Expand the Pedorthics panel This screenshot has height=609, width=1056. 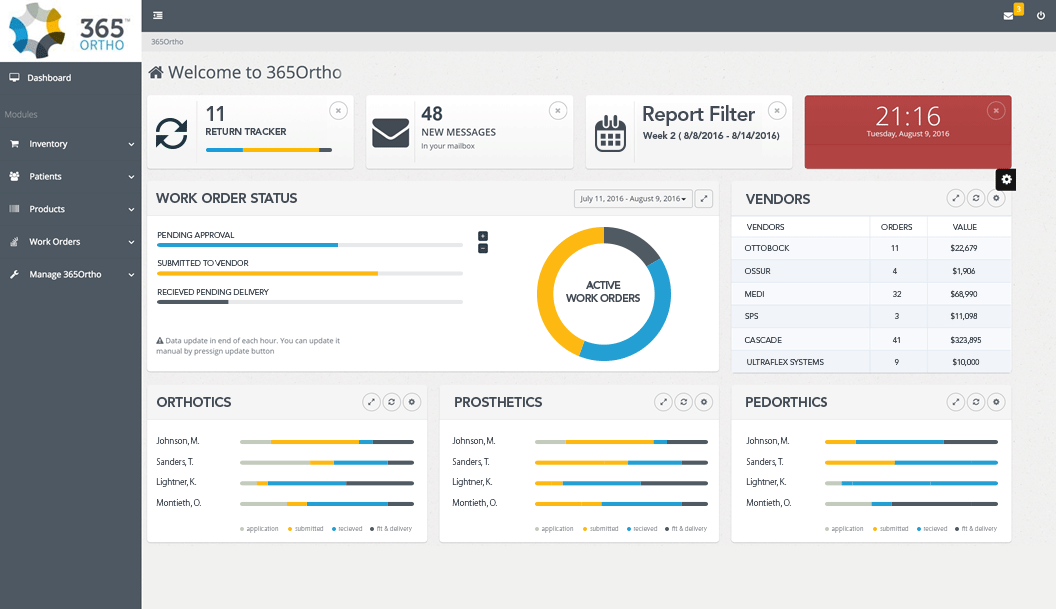point(956,402)
